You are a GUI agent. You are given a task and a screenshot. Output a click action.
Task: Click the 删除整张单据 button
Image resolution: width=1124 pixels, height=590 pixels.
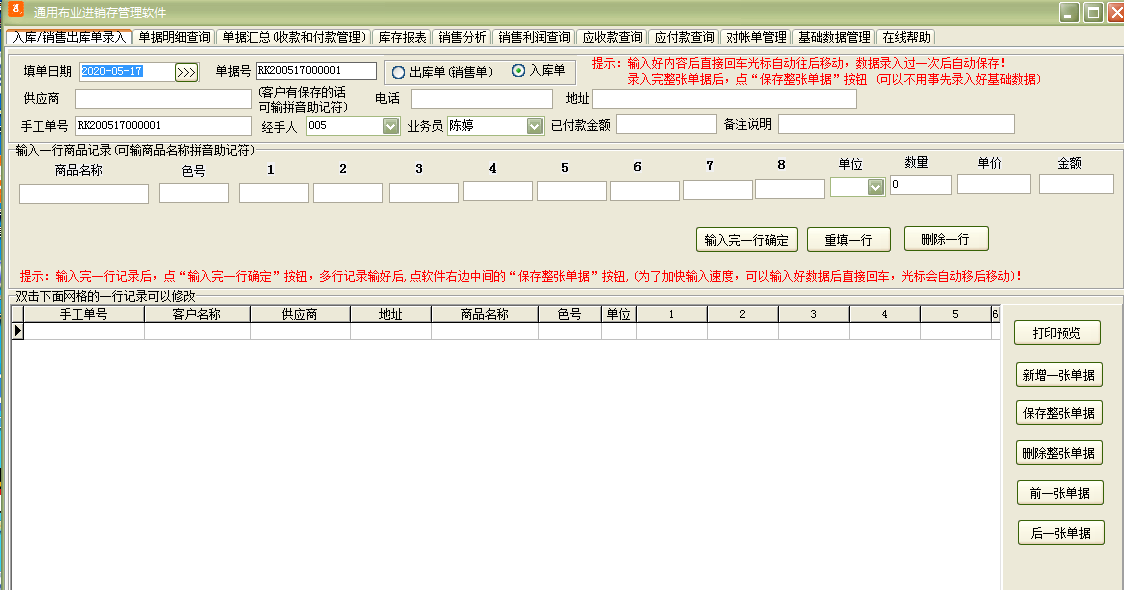pos(1059,453)
